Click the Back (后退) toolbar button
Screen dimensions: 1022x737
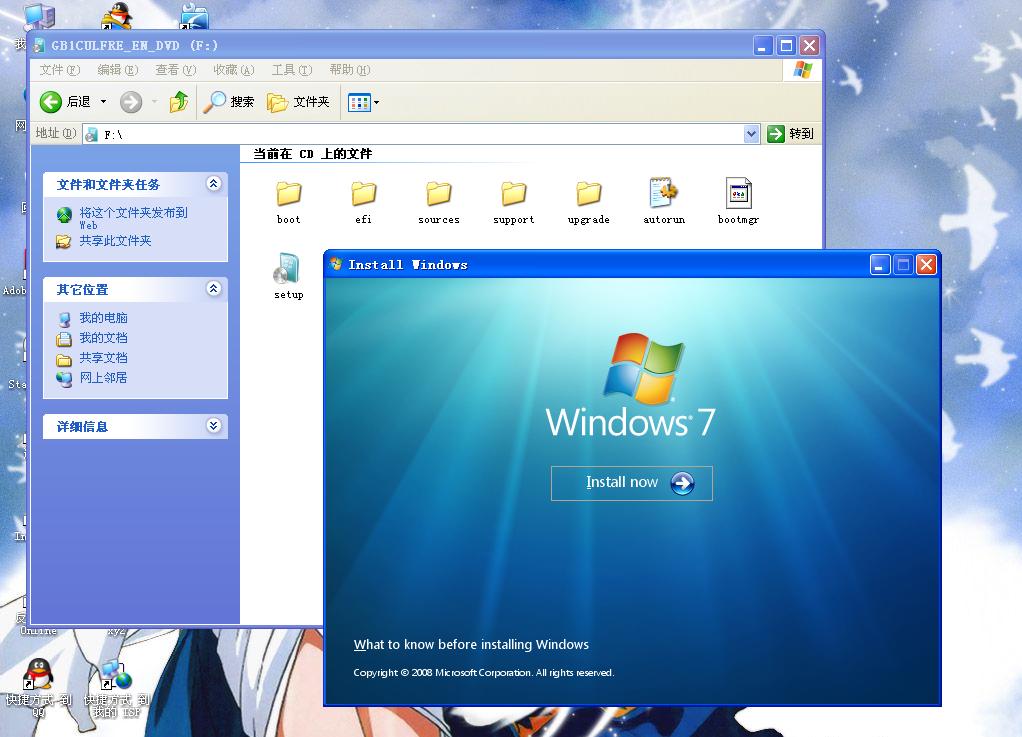point(65,102)
